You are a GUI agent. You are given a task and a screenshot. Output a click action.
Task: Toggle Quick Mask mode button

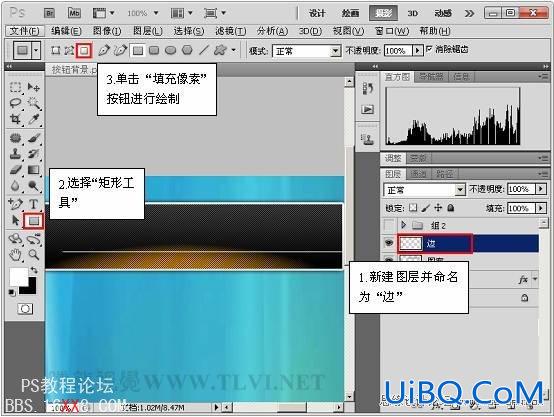tap(25, 309)
